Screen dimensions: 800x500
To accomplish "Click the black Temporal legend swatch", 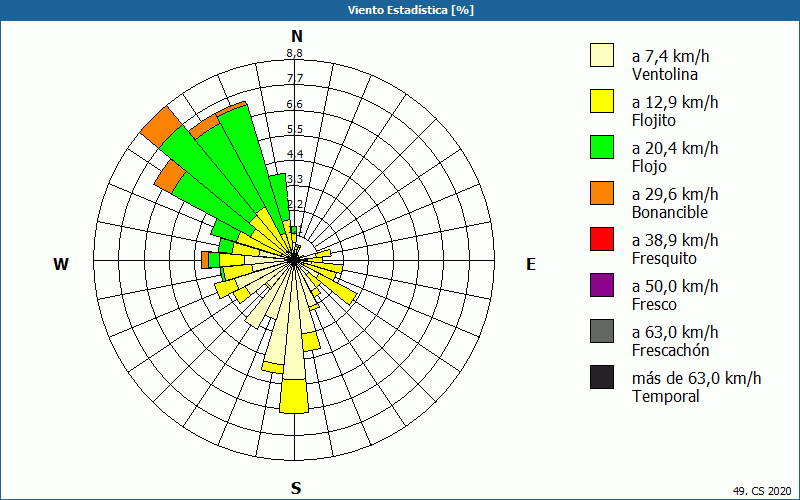I will click(x=602, y=377).
